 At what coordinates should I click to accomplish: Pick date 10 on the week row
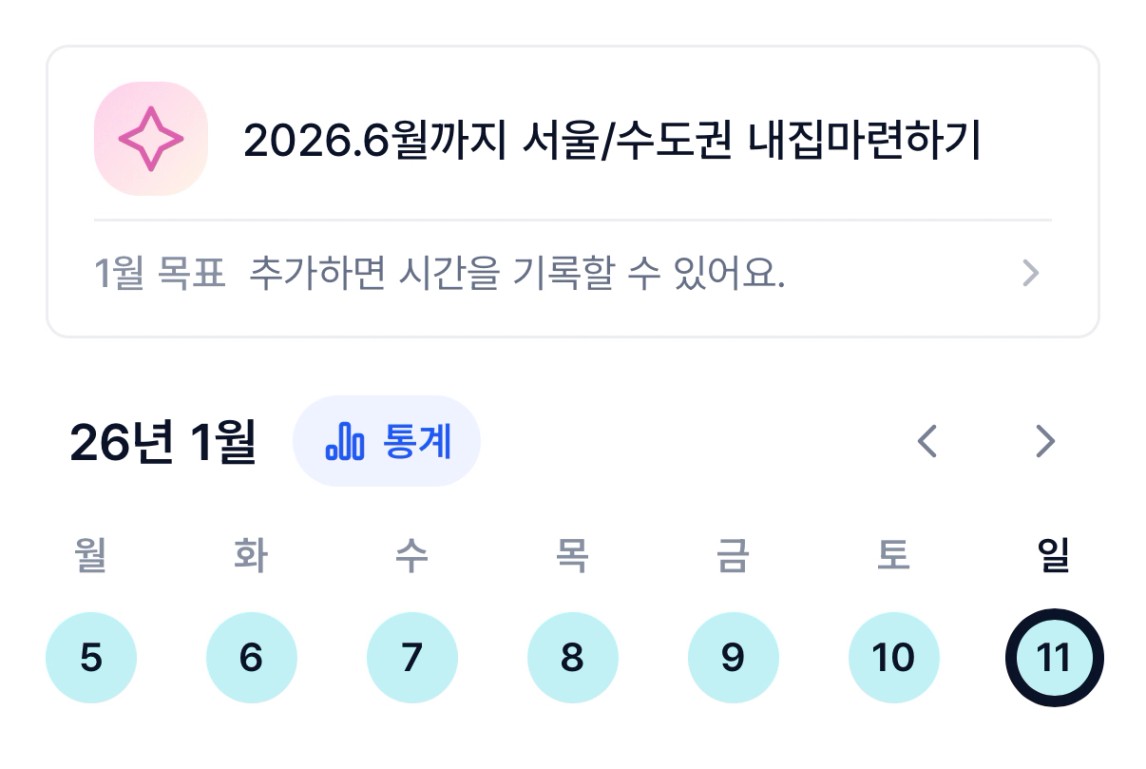tap(893, 658)
